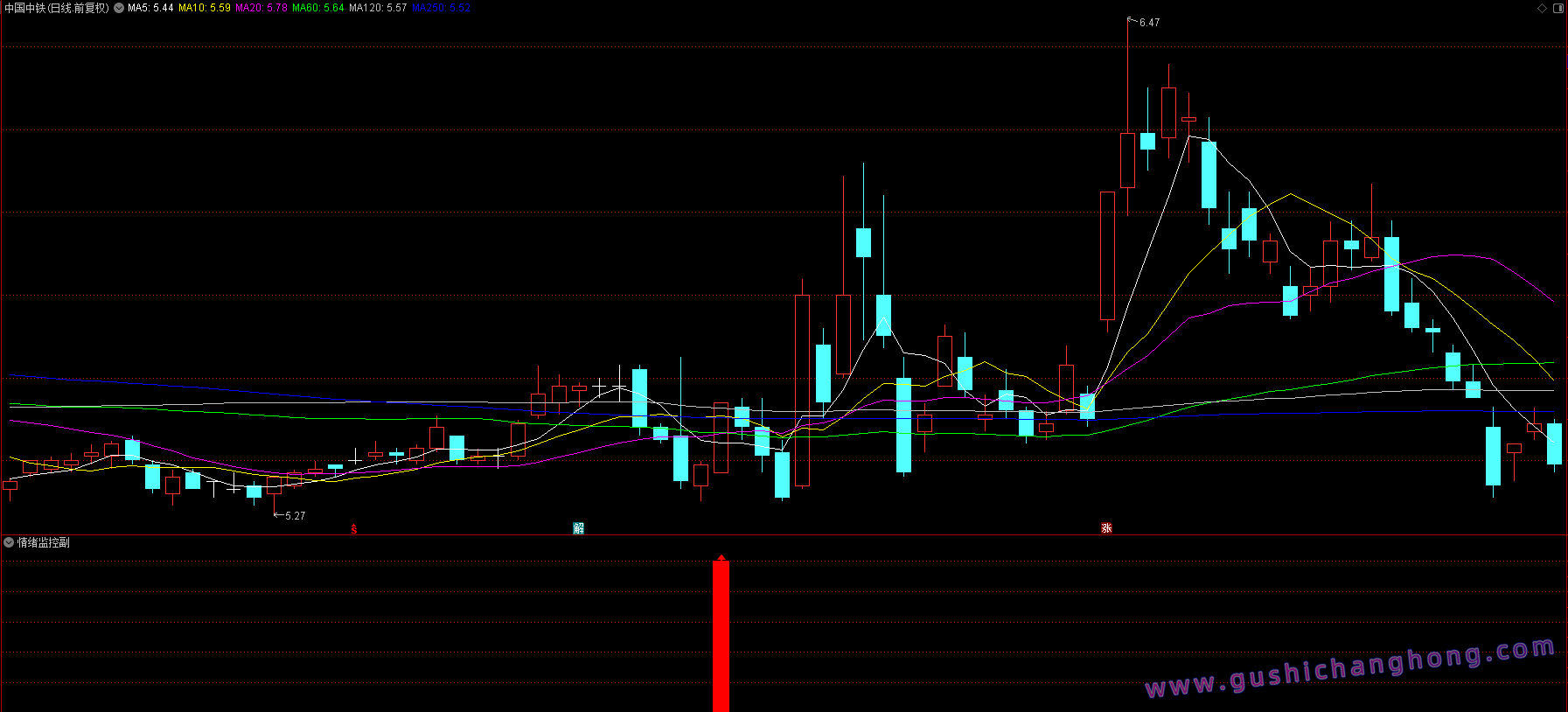The image size is (1568, 712).
Task: Click the red S event marker
Action: click(354, 529)
